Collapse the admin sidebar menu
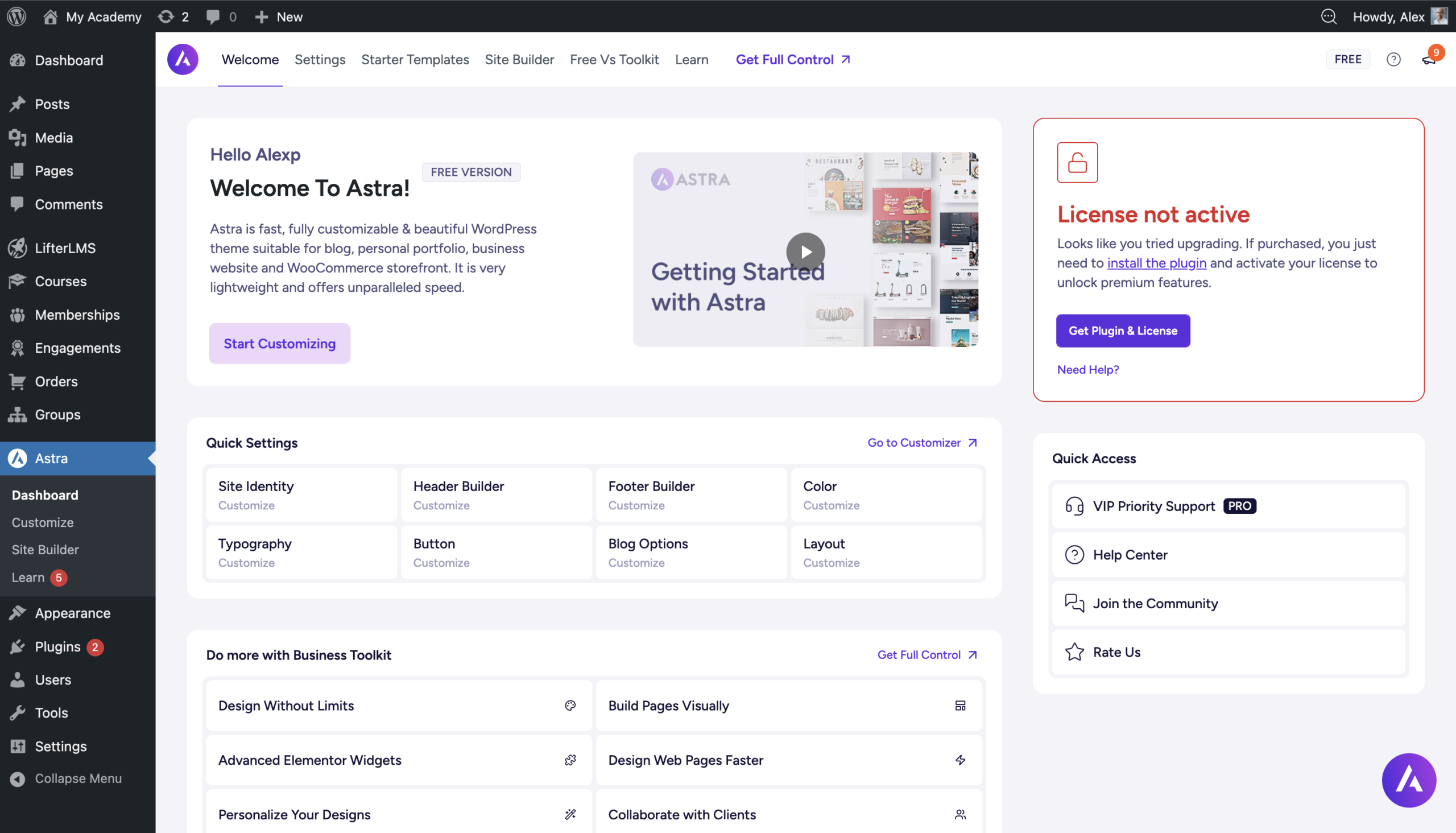Viewport: 1456px width, 833px height. 78,778
